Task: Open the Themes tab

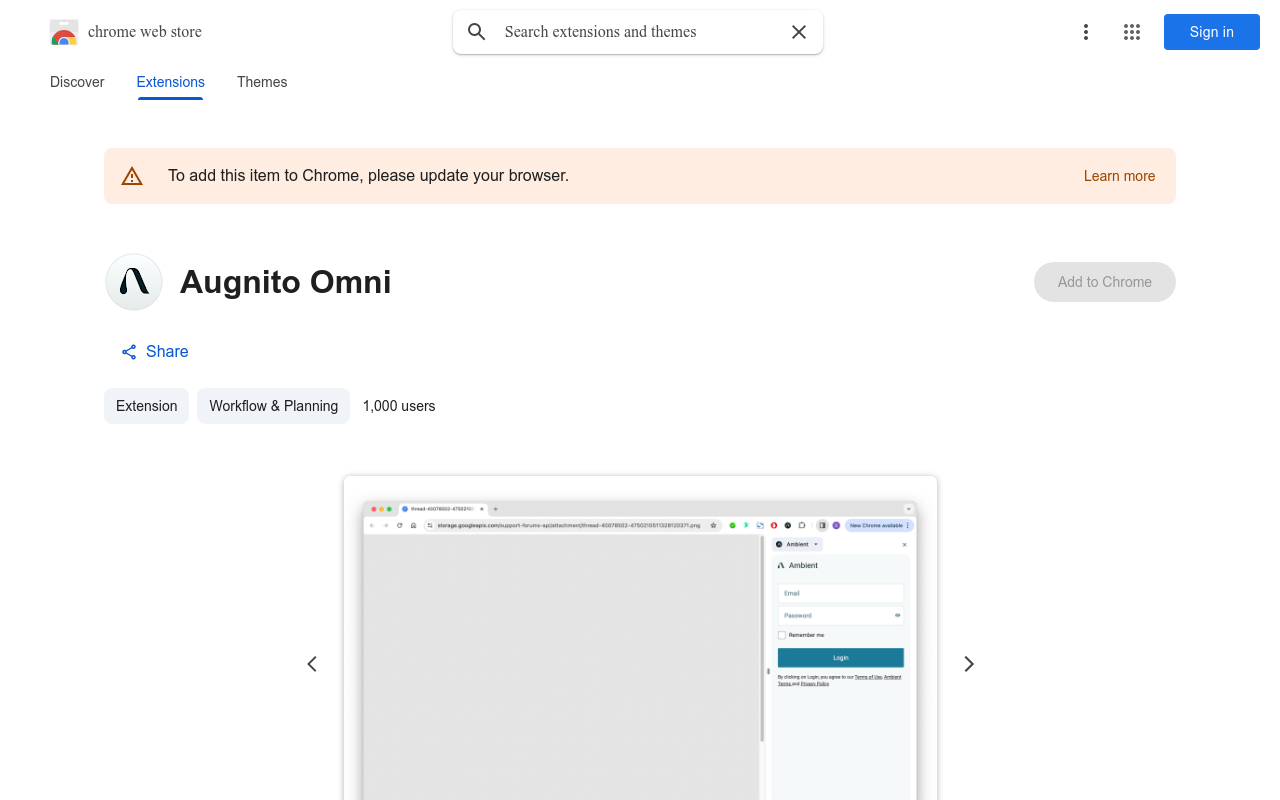Action: [262, 82]
